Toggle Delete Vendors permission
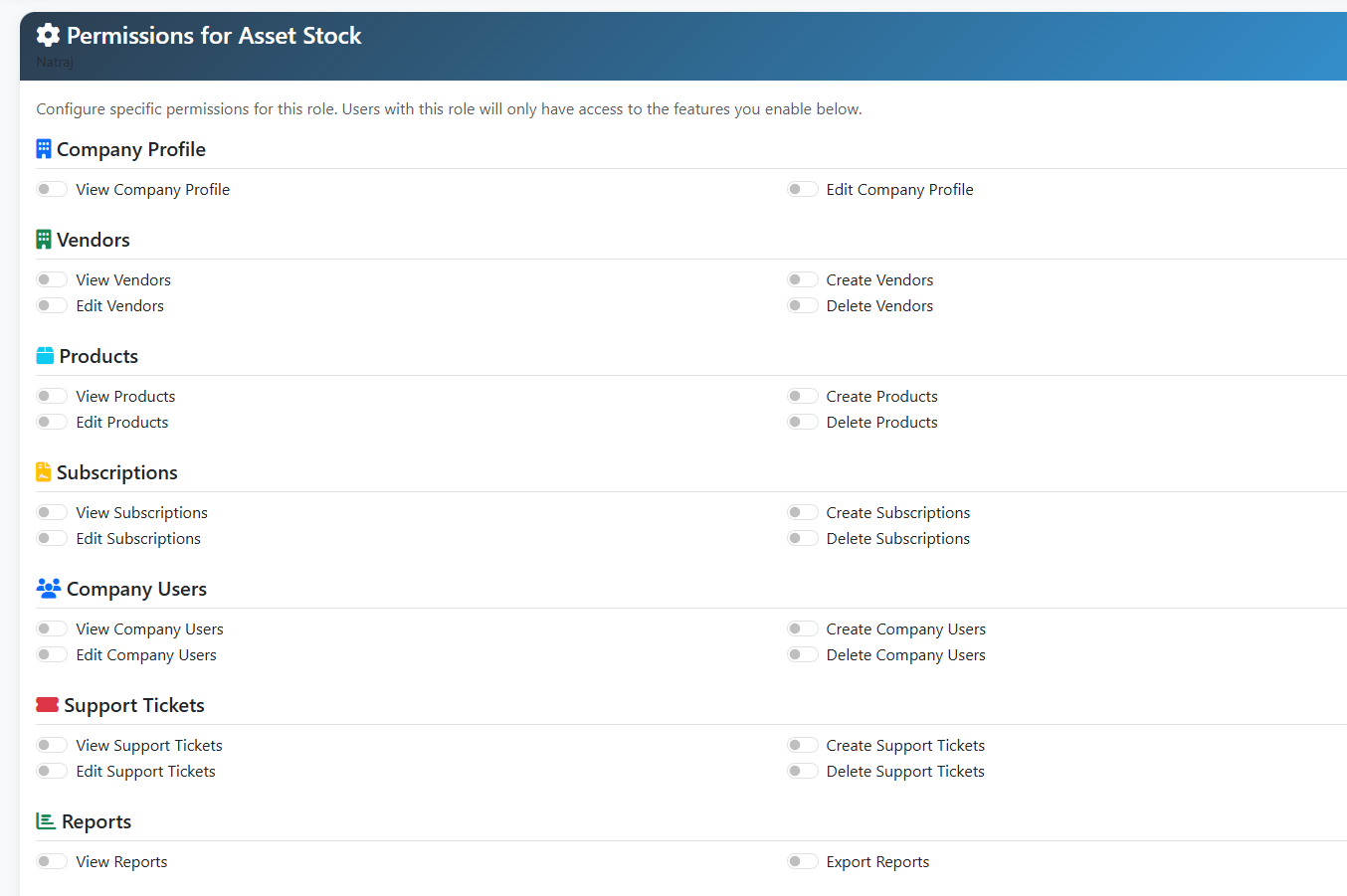 pyautogui.click(x=803, y=305)
